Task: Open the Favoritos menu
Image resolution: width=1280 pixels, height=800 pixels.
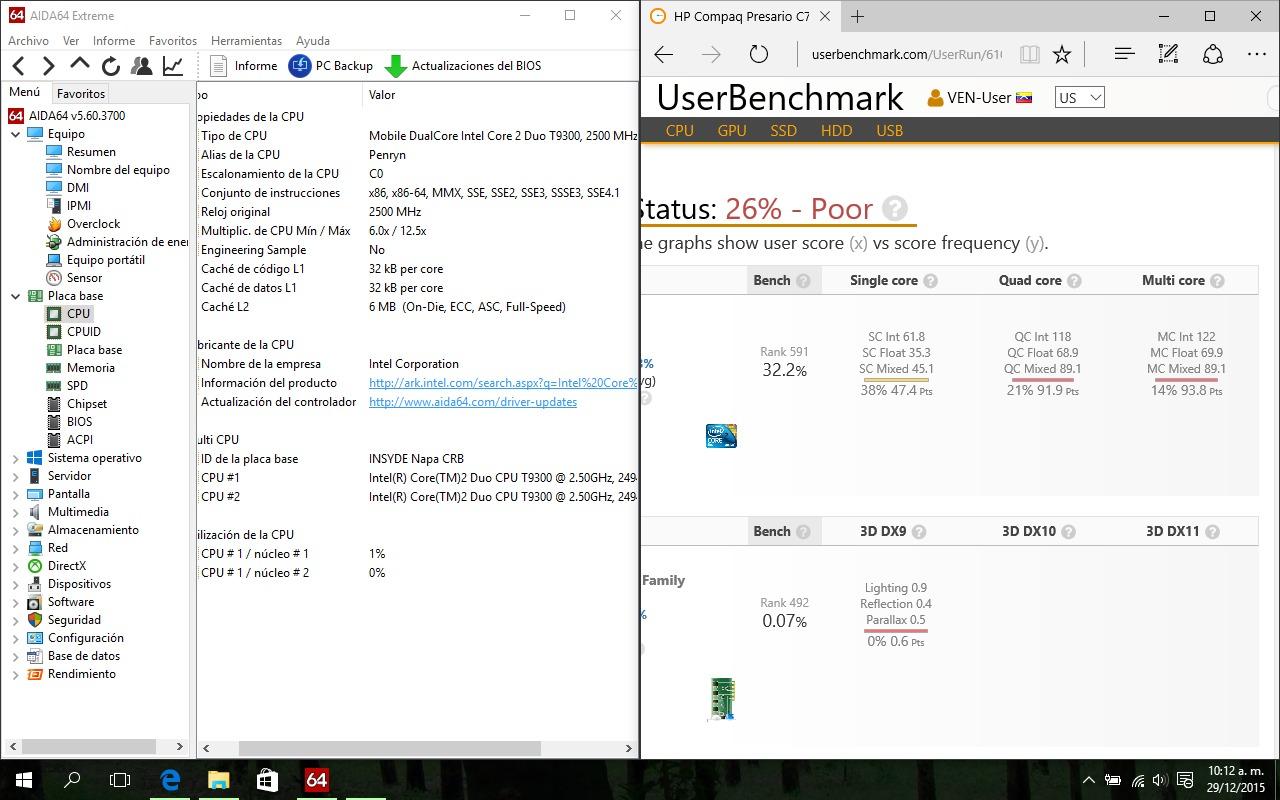Action: (173, 41)
